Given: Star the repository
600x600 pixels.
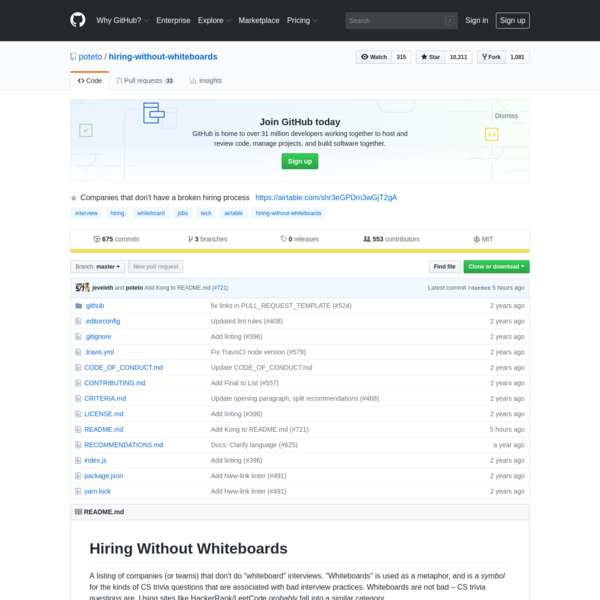Looking at the screenshot, I should pyautogui.click(x=430, y=57).
